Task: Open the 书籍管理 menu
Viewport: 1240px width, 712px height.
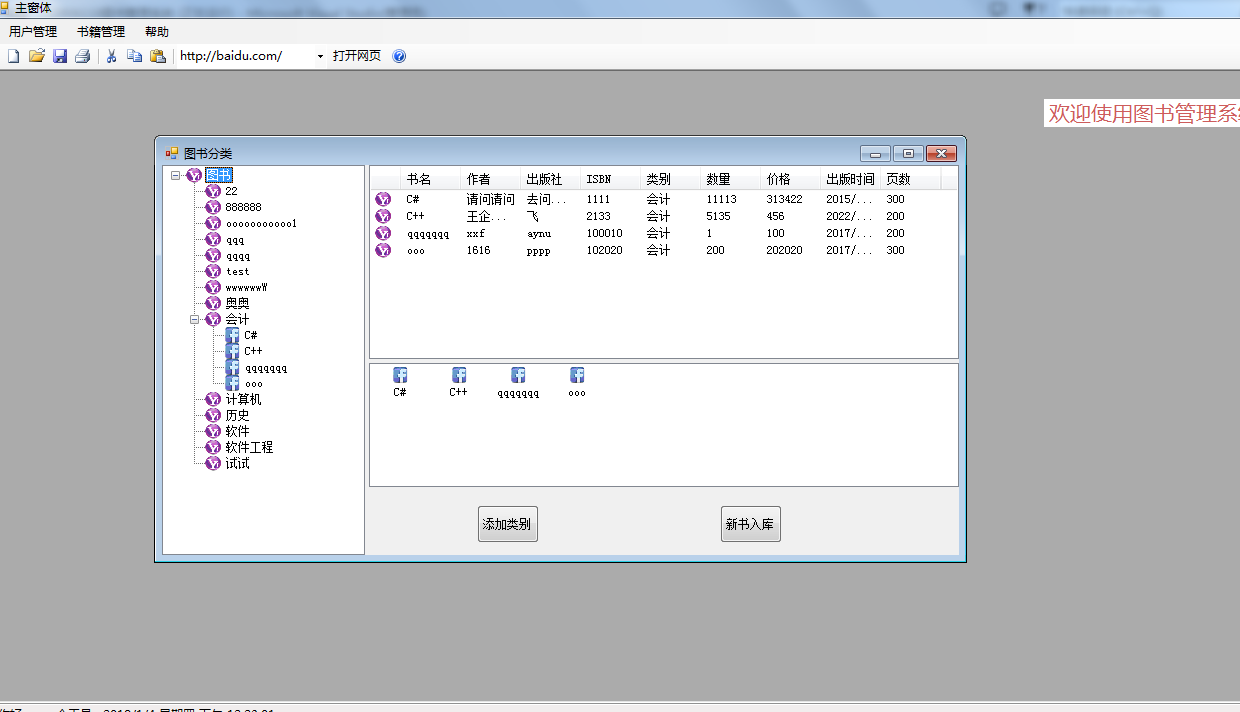Action: click(101, 32)
